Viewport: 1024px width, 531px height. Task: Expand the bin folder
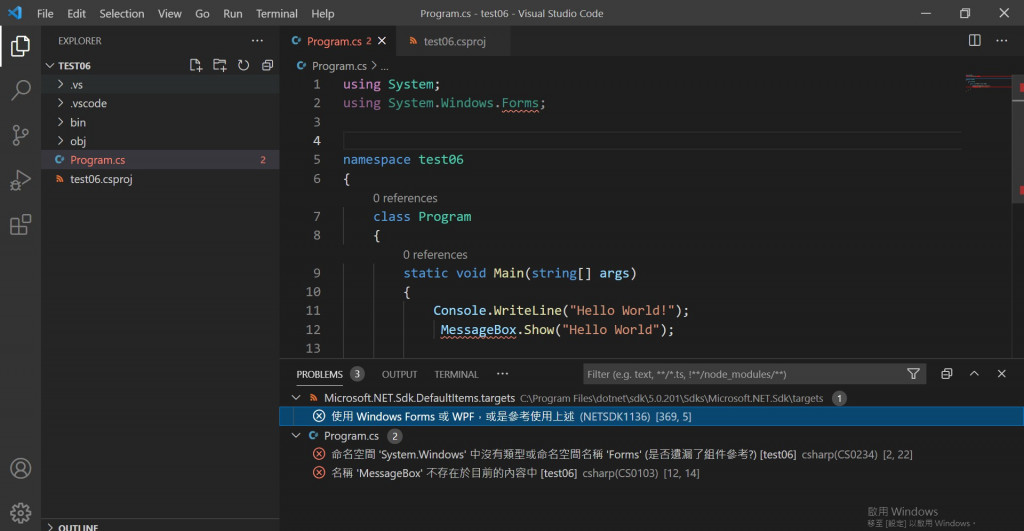click(78, 122)
